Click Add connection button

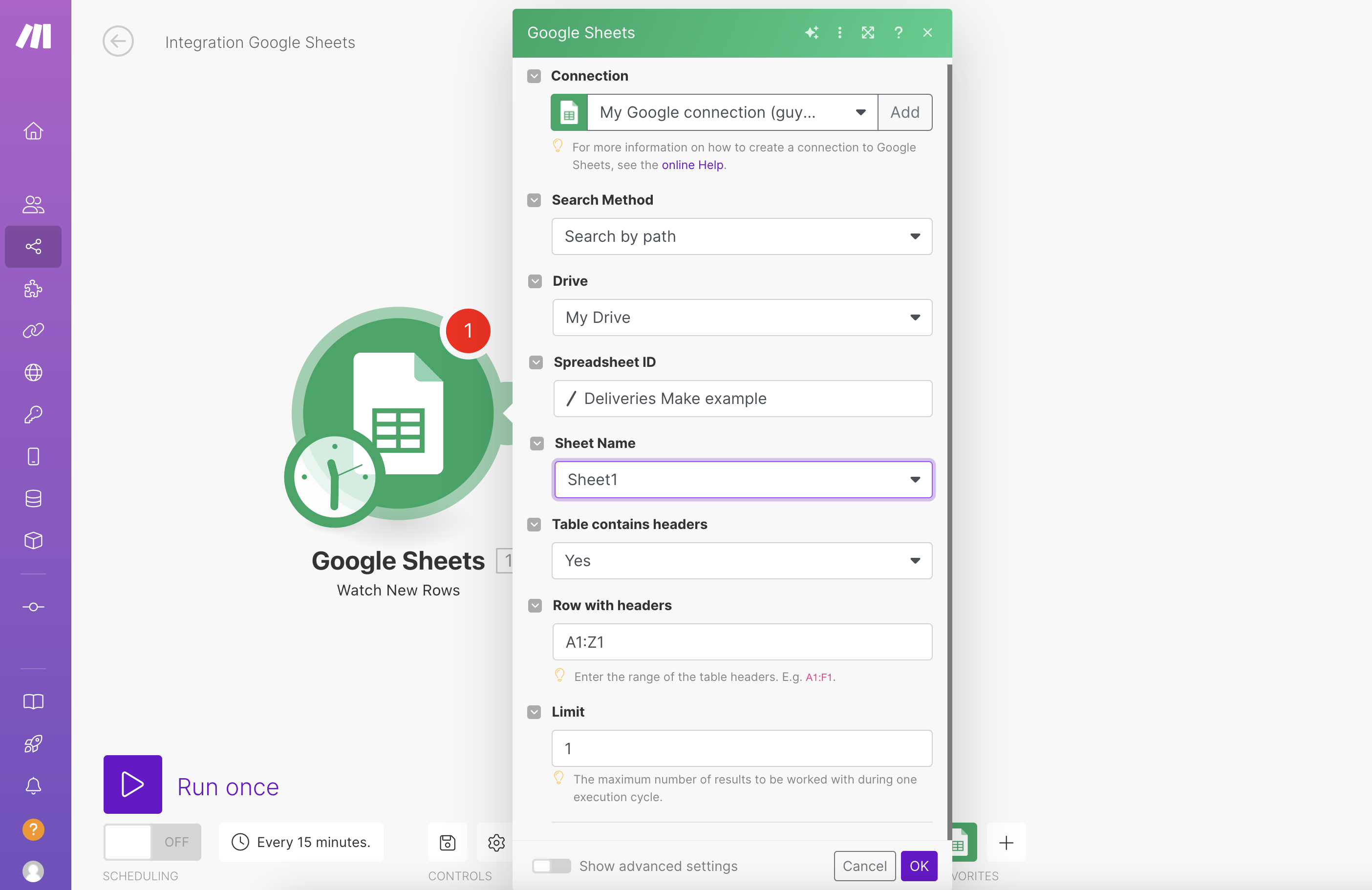[x=904, y=112]
